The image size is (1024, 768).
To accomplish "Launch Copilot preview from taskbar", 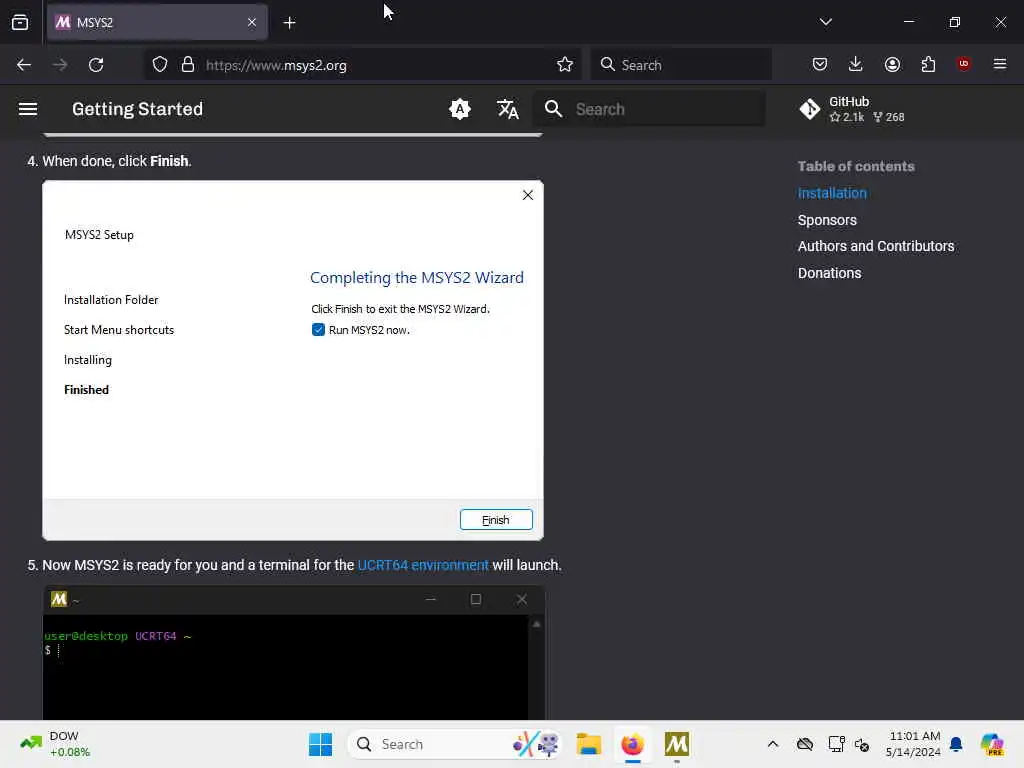I will tap(992, 744).
